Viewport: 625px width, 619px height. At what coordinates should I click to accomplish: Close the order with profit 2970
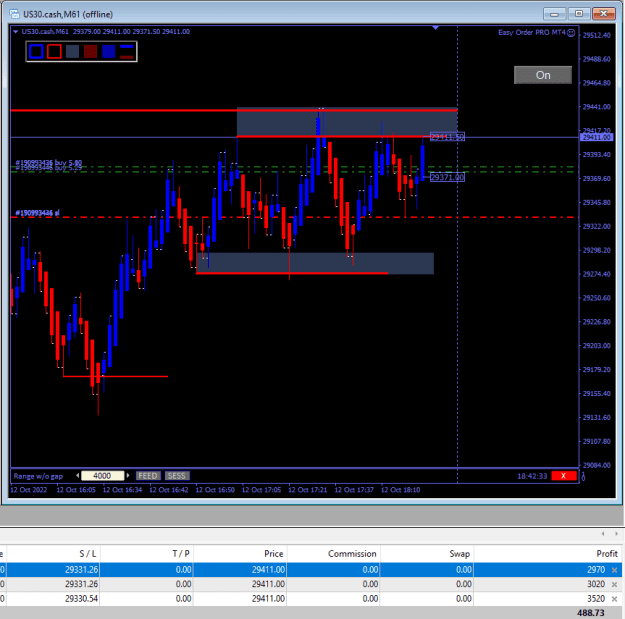coord(614,570)
